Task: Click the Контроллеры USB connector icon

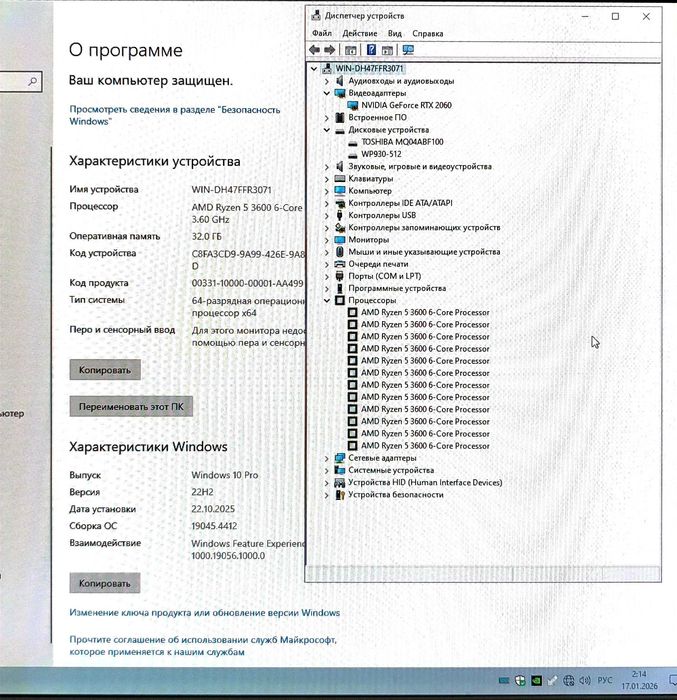Action: point(340,215)
